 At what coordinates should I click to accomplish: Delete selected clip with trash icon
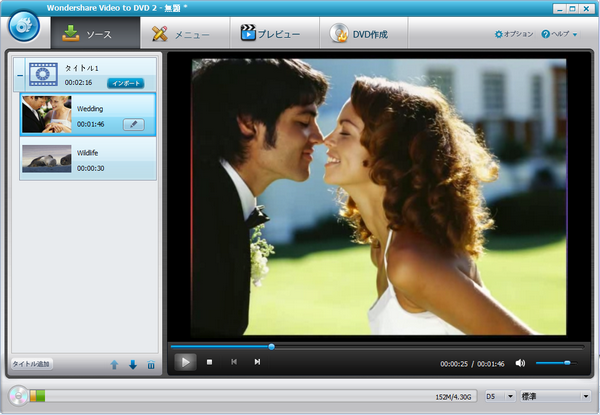point(151,365)
